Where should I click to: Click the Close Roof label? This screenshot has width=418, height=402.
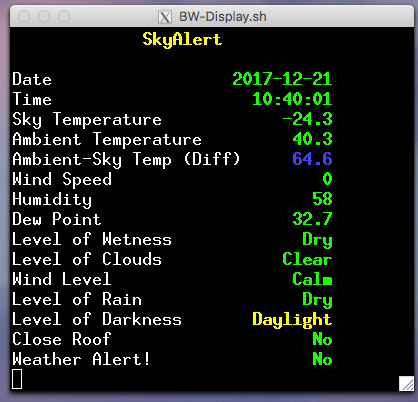coord(62,339)
